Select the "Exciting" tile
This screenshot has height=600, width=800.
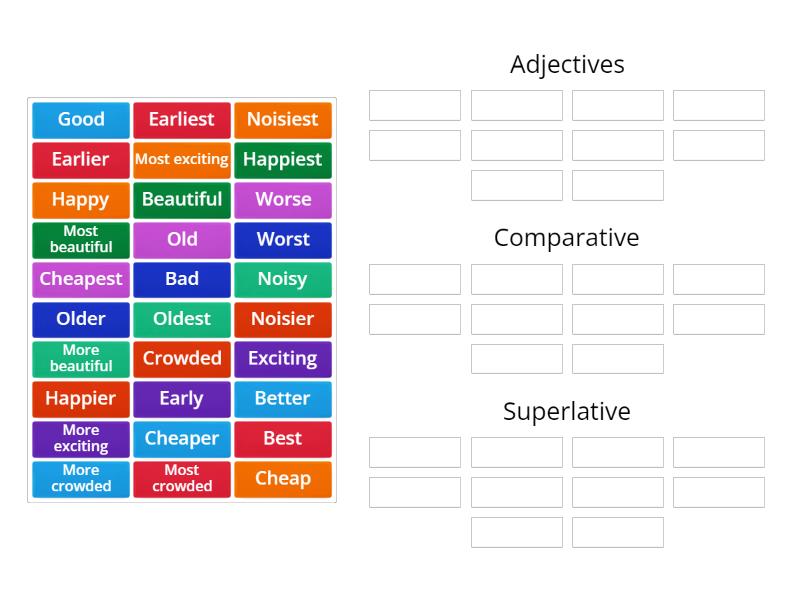pos(283,359)
